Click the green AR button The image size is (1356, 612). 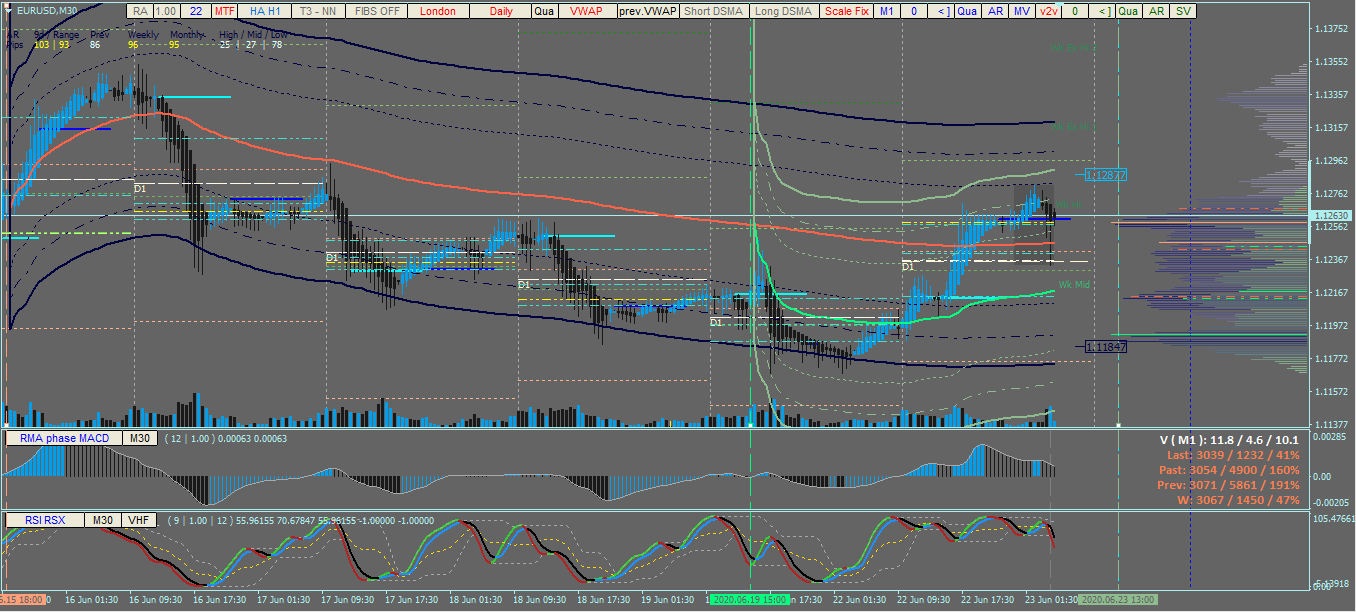tap(1156, 11)
